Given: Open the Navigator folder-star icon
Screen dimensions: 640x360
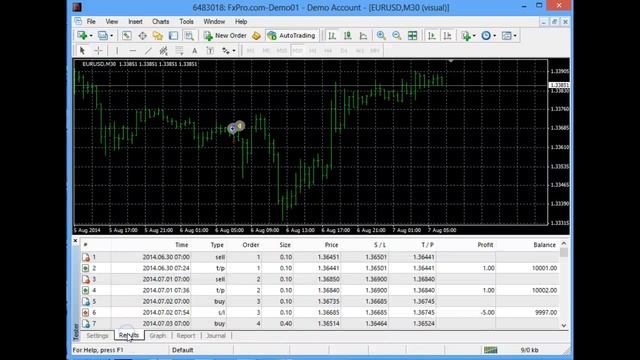Looking at the screenshot, I should pos(158,36).
